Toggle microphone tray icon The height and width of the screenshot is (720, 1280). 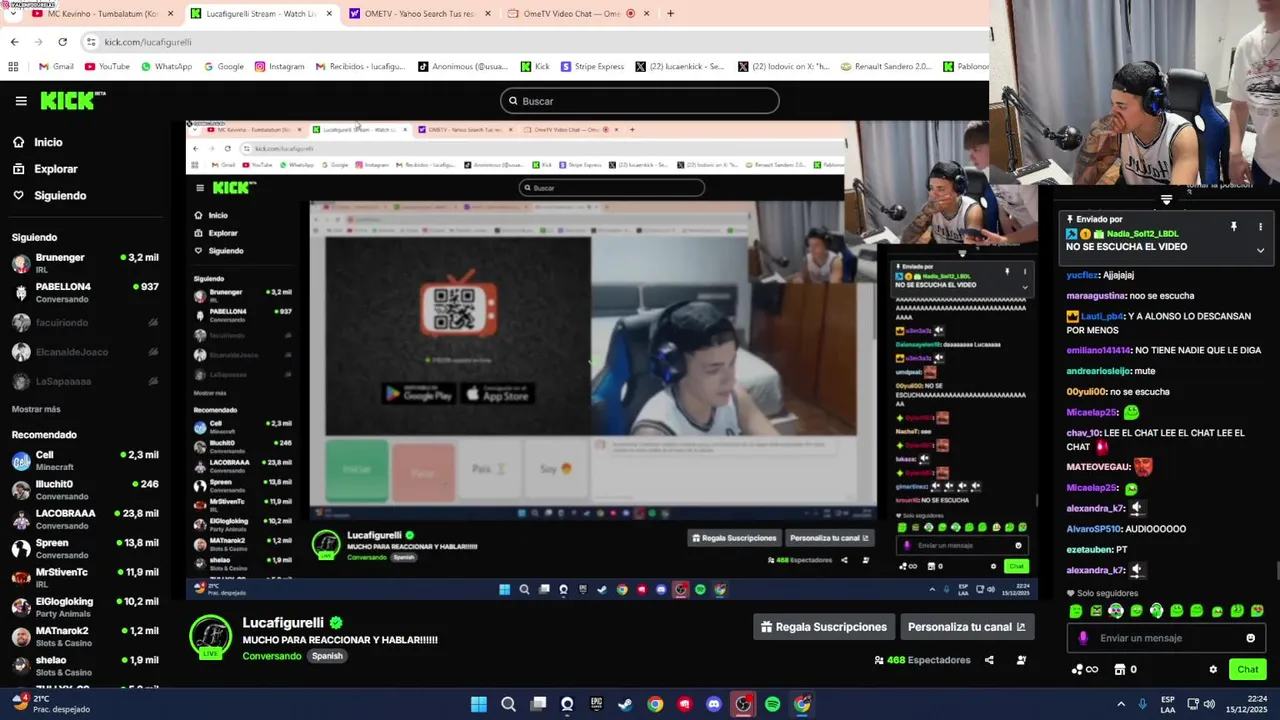1143,704
